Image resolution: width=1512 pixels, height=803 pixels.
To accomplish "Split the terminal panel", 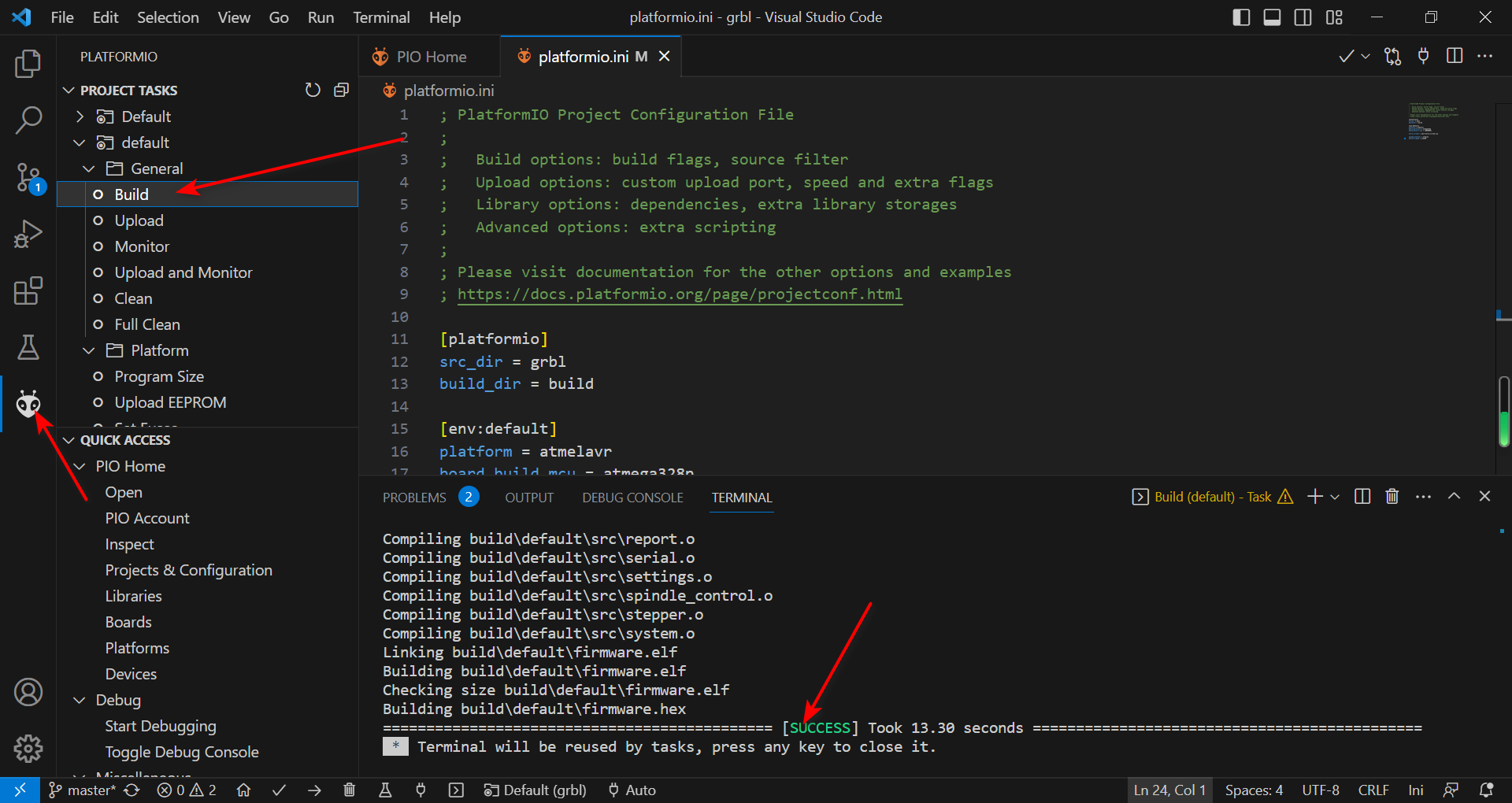I will coord(1362,496).
